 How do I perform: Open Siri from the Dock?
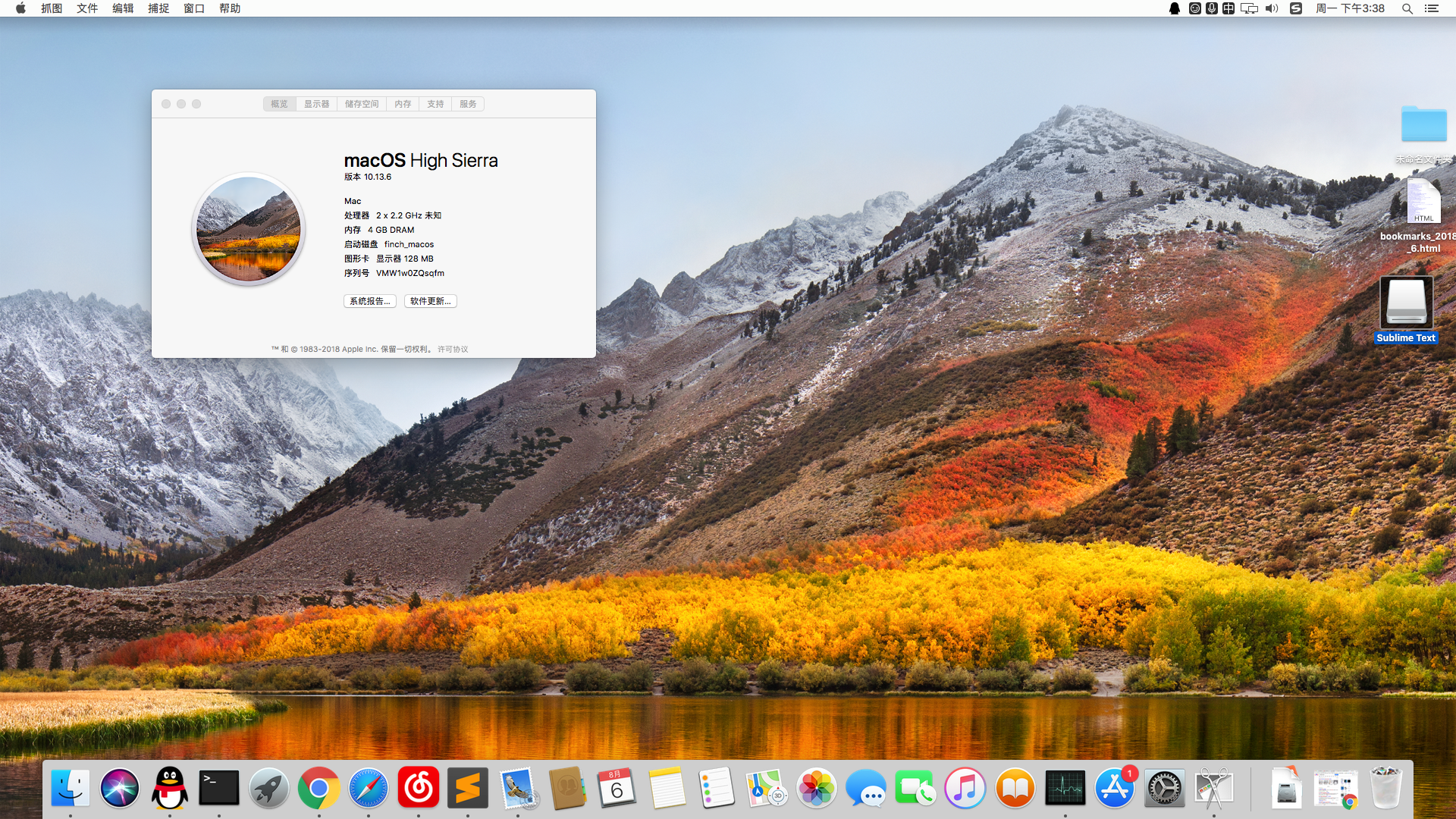[x=120, y=789]
